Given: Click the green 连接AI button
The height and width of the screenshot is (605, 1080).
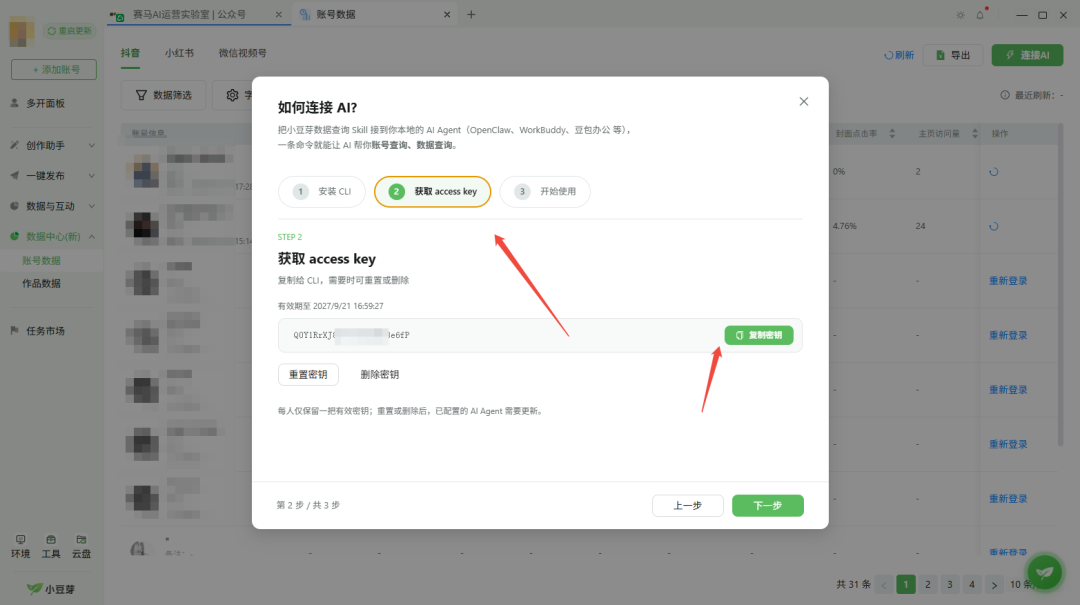Looking at the screenshot, I should coord(1027,55).
